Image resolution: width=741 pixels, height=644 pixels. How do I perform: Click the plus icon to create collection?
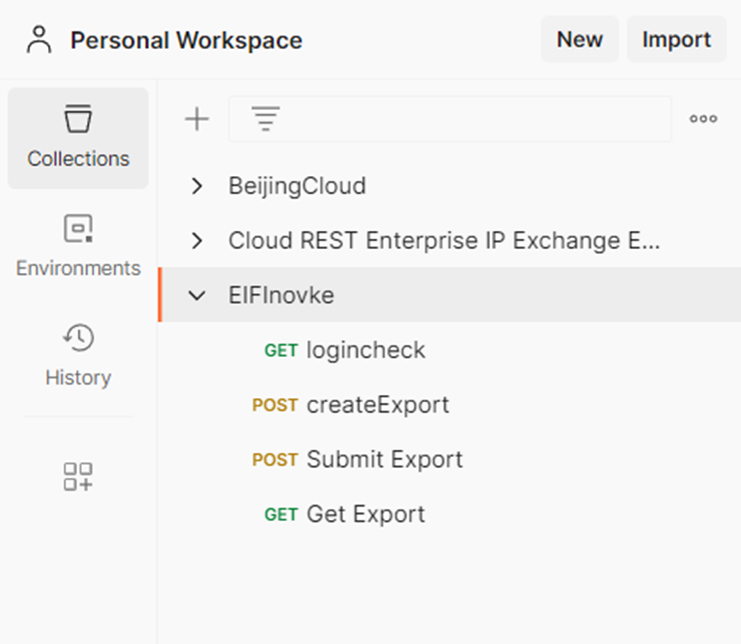click(x=197, y=119)
